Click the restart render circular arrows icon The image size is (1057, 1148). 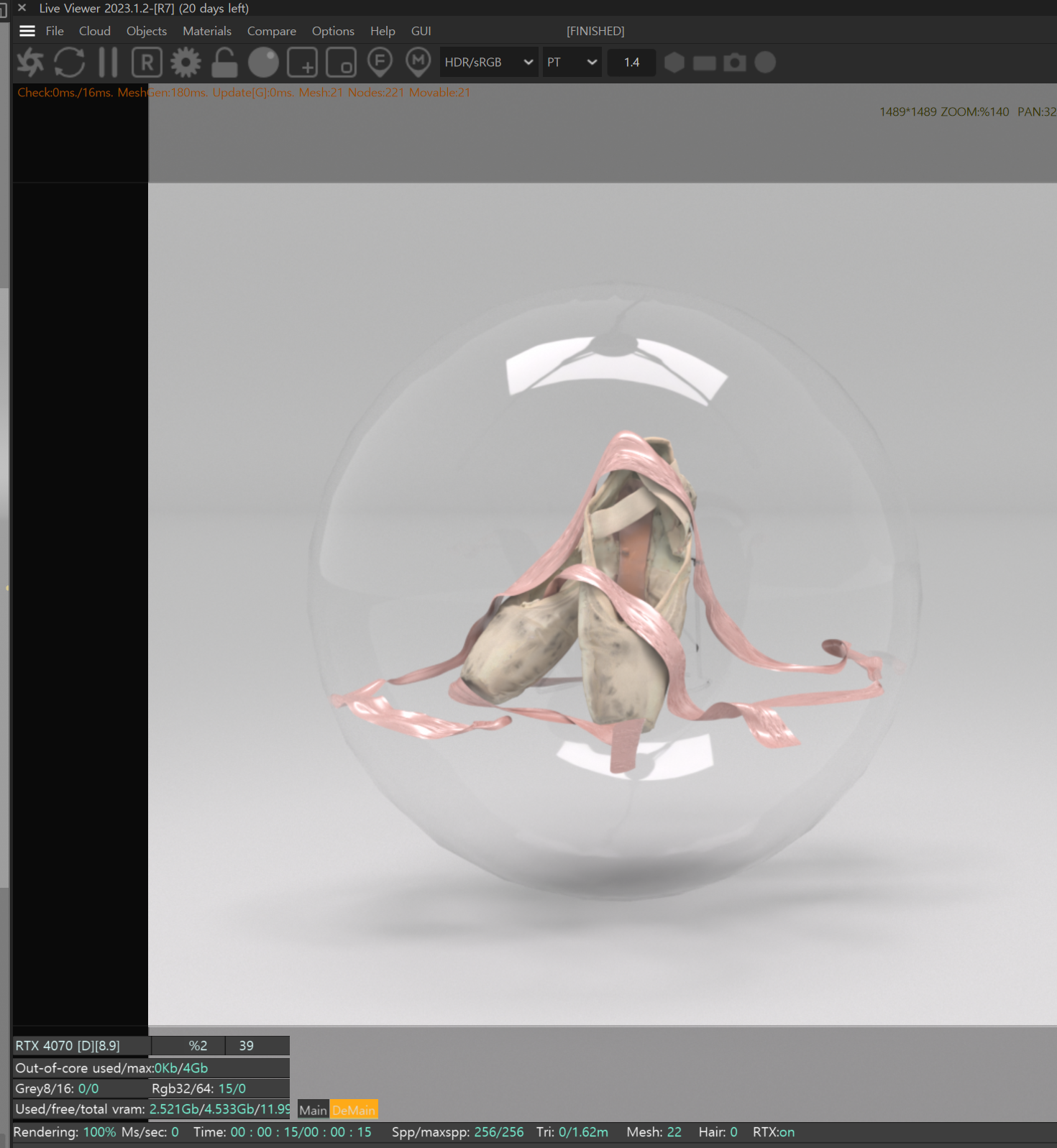point(70,63)
